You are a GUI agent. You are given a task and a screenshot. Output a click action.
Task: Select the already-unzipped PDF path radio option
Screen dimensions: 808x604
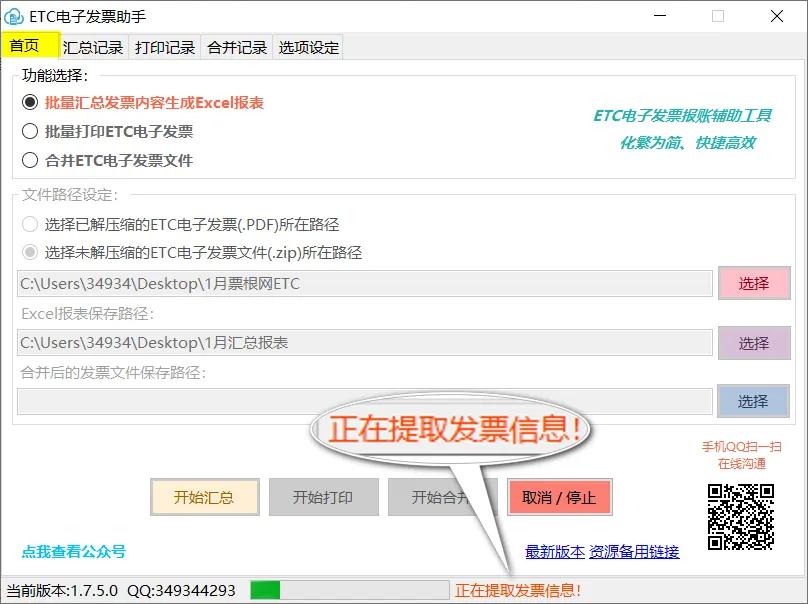point(181,224)
